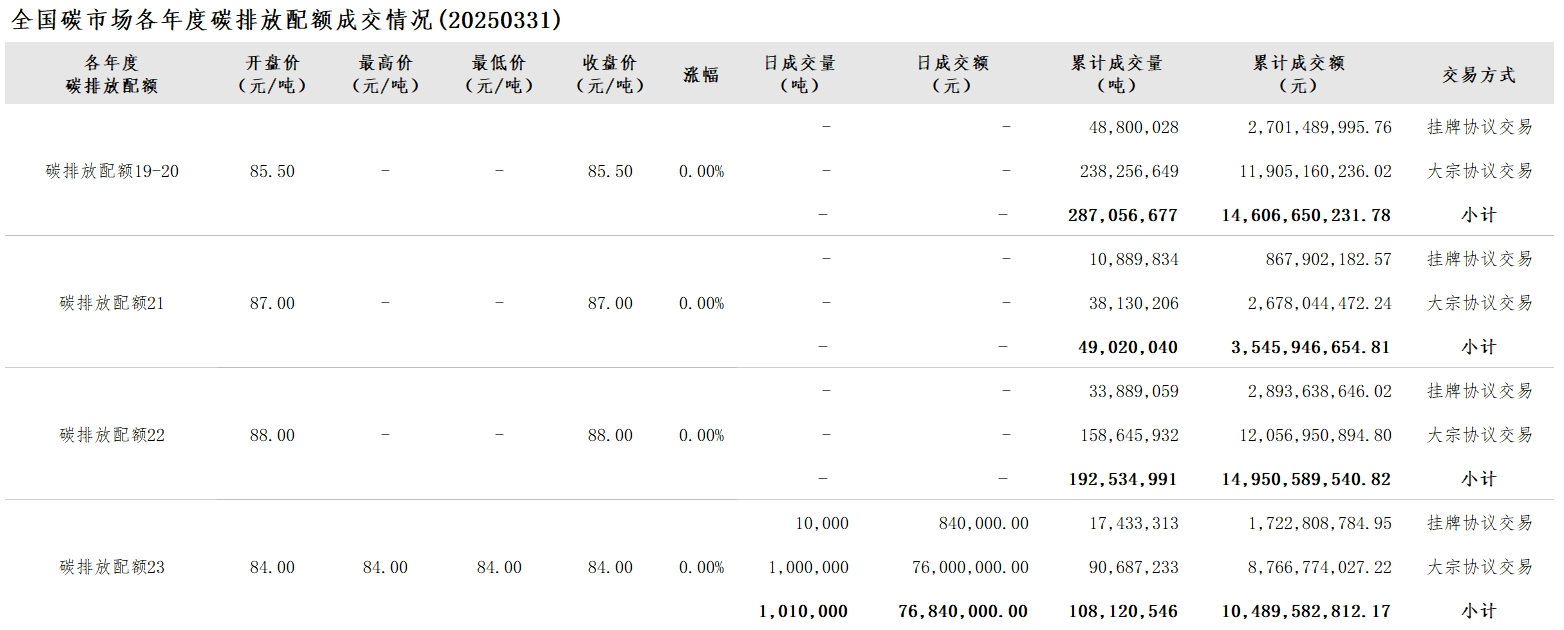The height and width of the screenshot is (630, 1564).
Task: Click subtotal amount 14,950,589,540.82
Action: click(1306, 479)
